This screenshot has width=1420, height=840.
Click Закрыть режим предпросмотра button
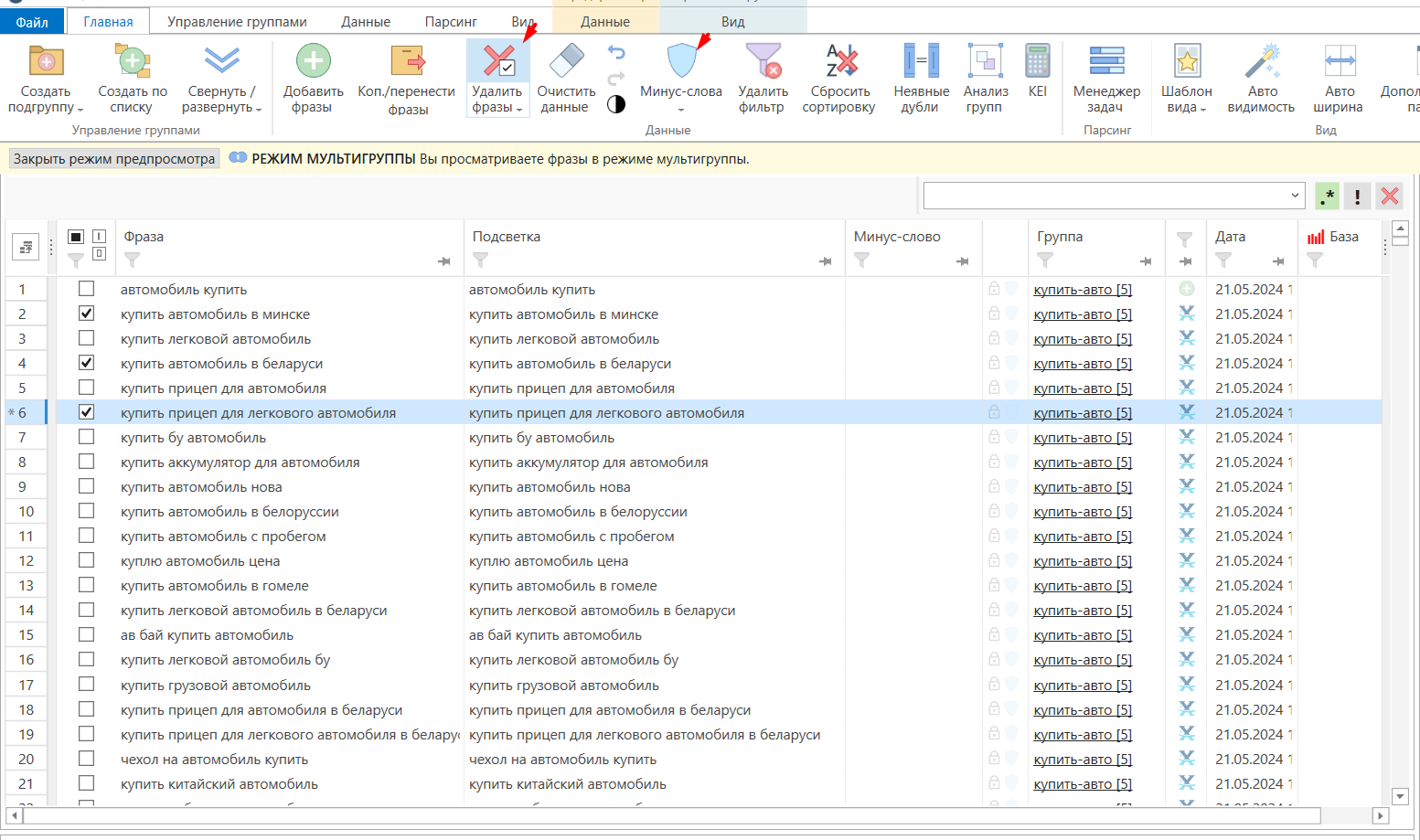114,159
